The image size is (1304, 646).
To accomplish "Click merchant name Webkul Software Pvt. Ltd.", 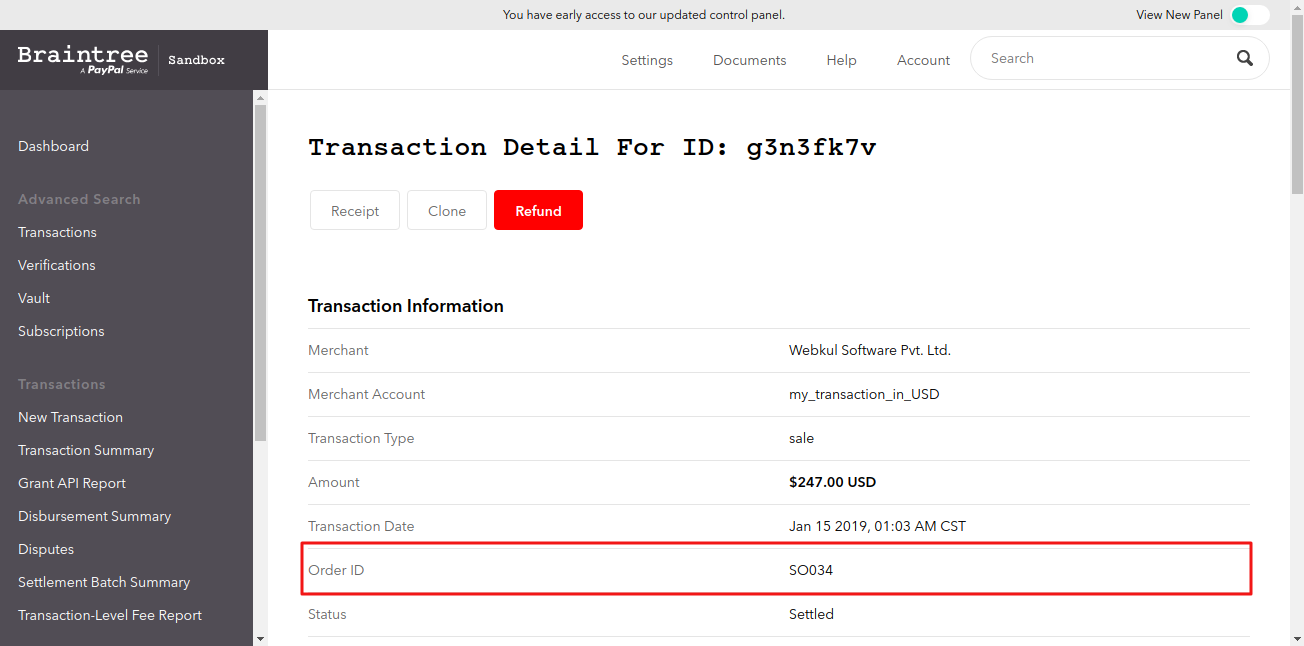I will (x=870, y=350).
